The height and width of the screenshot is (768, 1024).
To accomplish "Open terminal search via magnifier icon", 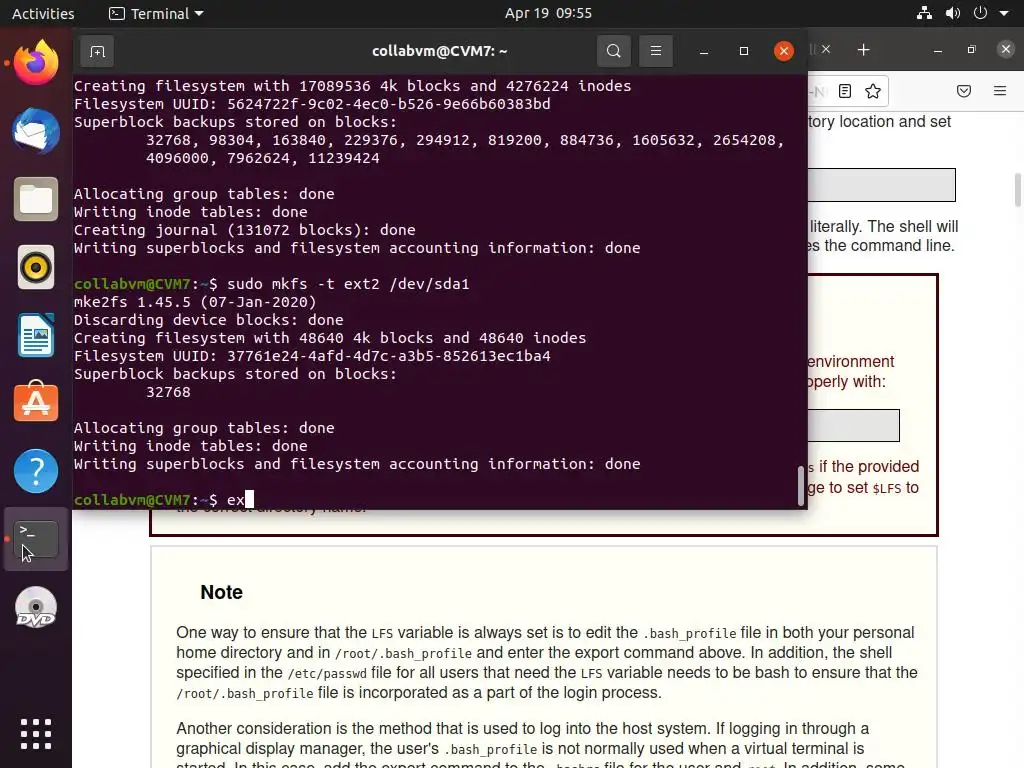I will [x=613, y=51].
